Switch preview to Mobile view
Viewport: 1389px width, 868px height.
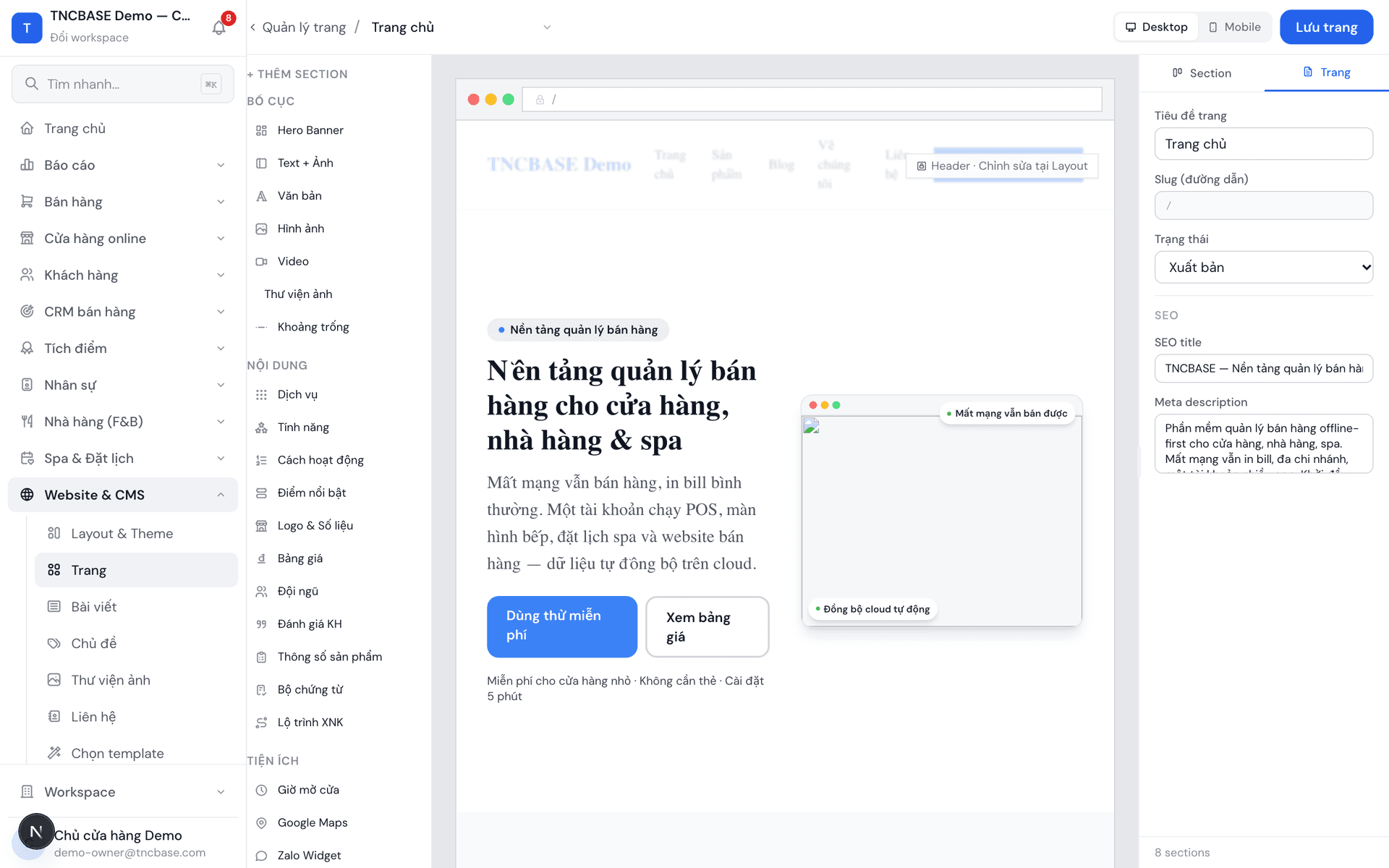[x=1235, y=27]
